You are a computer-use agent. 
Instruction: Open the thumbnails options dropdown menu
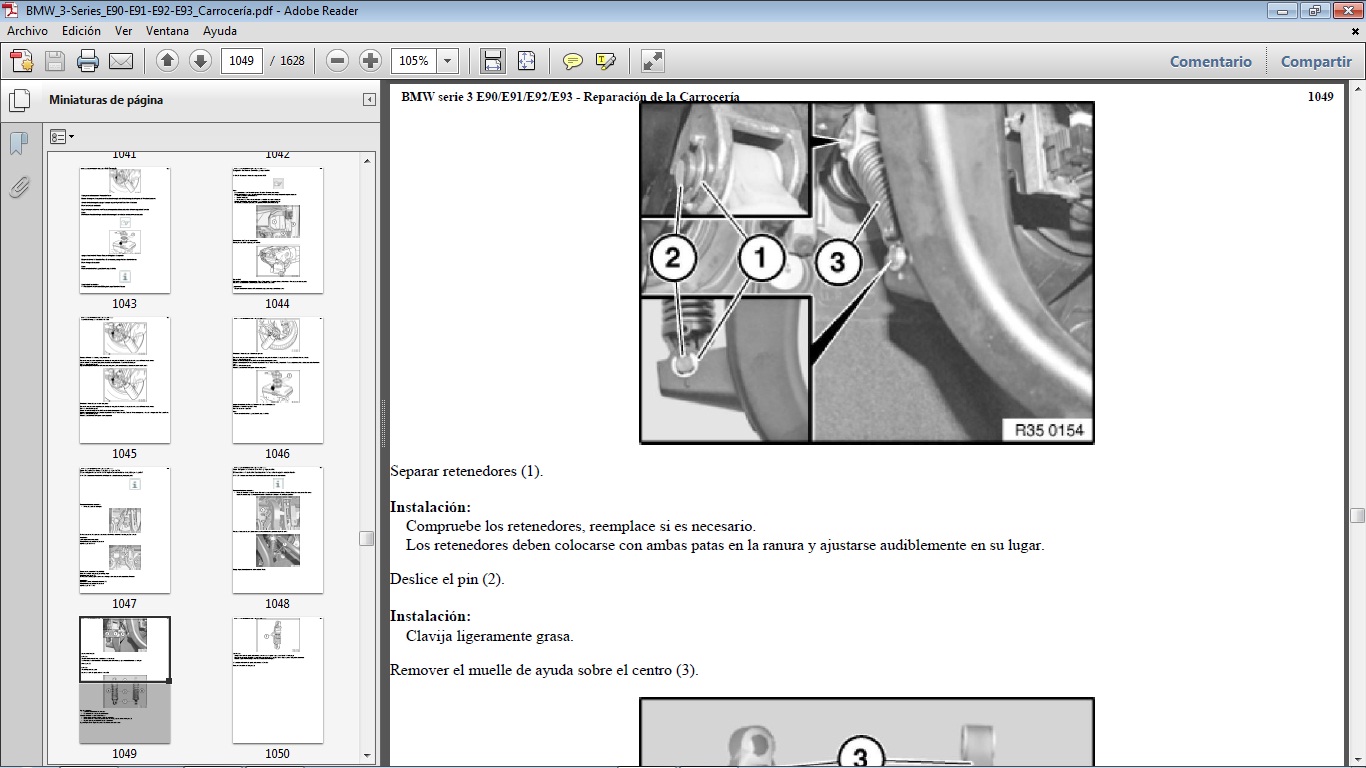click(62, 136)
